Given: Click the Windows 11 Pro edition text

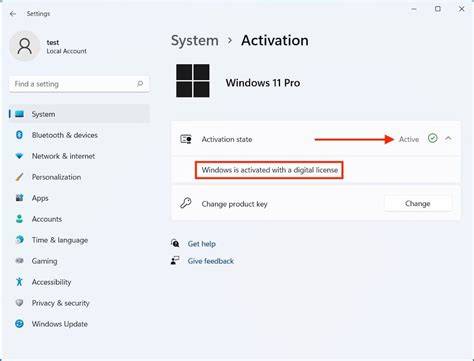Looking at the screenshot, I should click(x=263, y=83).
